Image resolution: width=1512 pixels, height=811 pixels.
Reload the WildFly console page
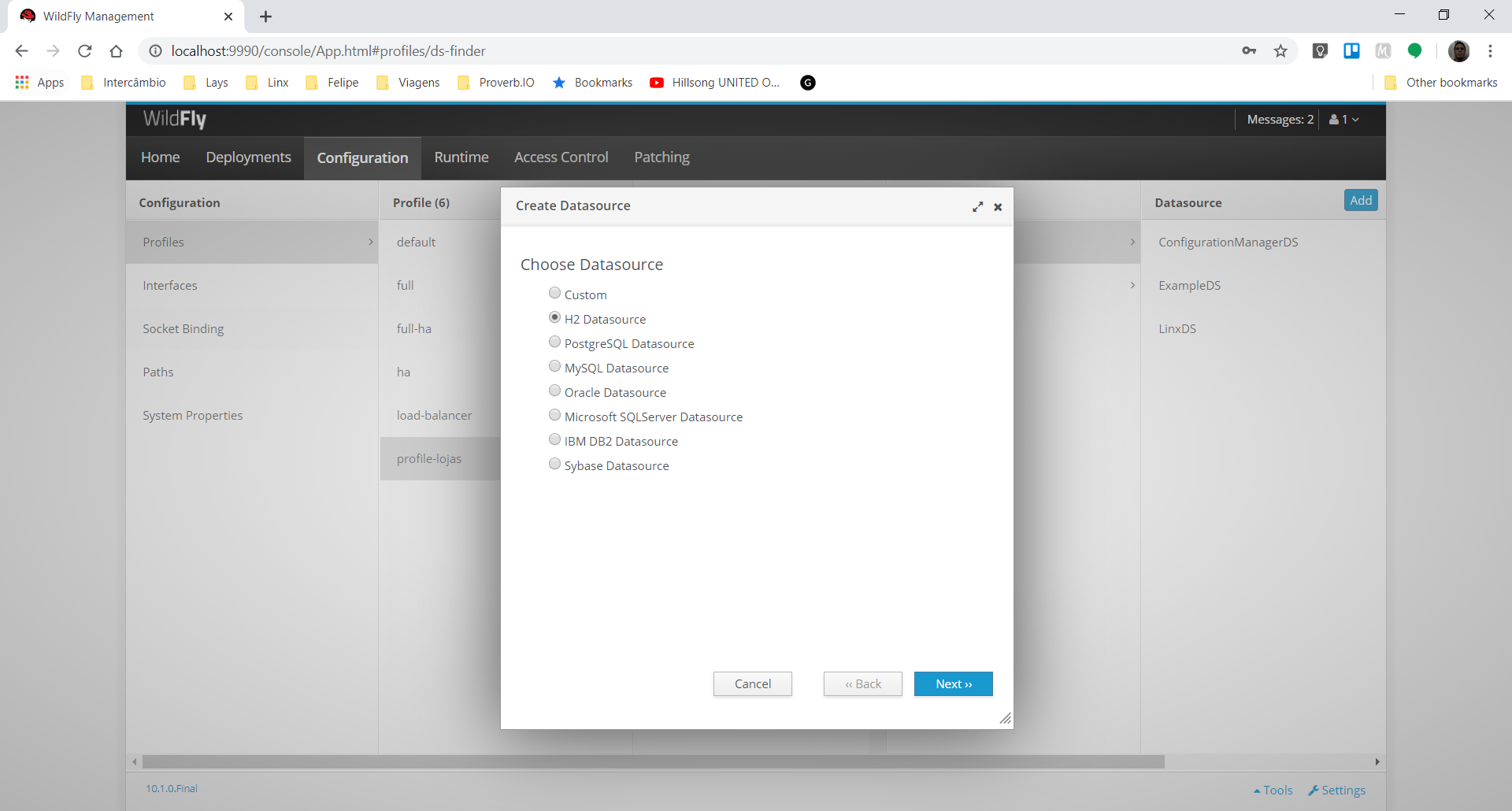click(85, 51)
